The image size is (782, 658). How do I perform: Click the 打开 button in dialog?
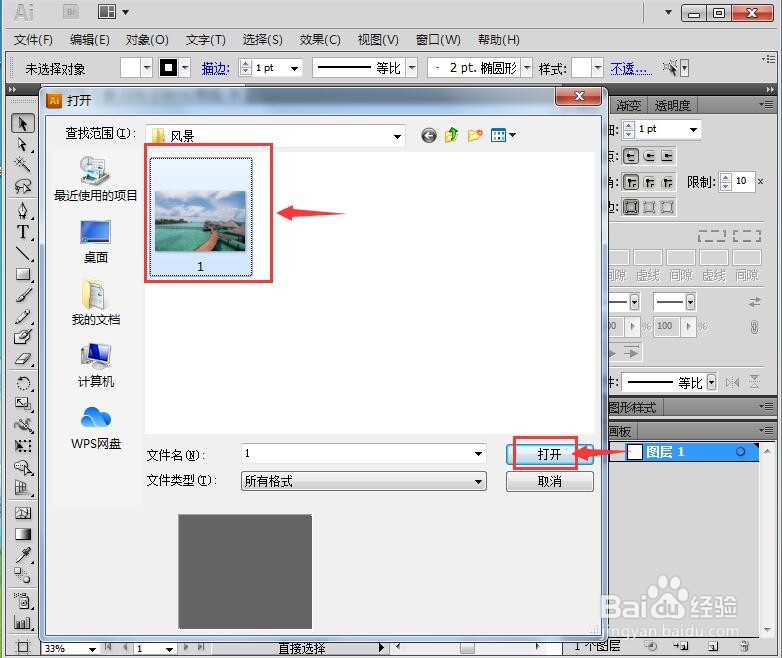coord(550,453)
